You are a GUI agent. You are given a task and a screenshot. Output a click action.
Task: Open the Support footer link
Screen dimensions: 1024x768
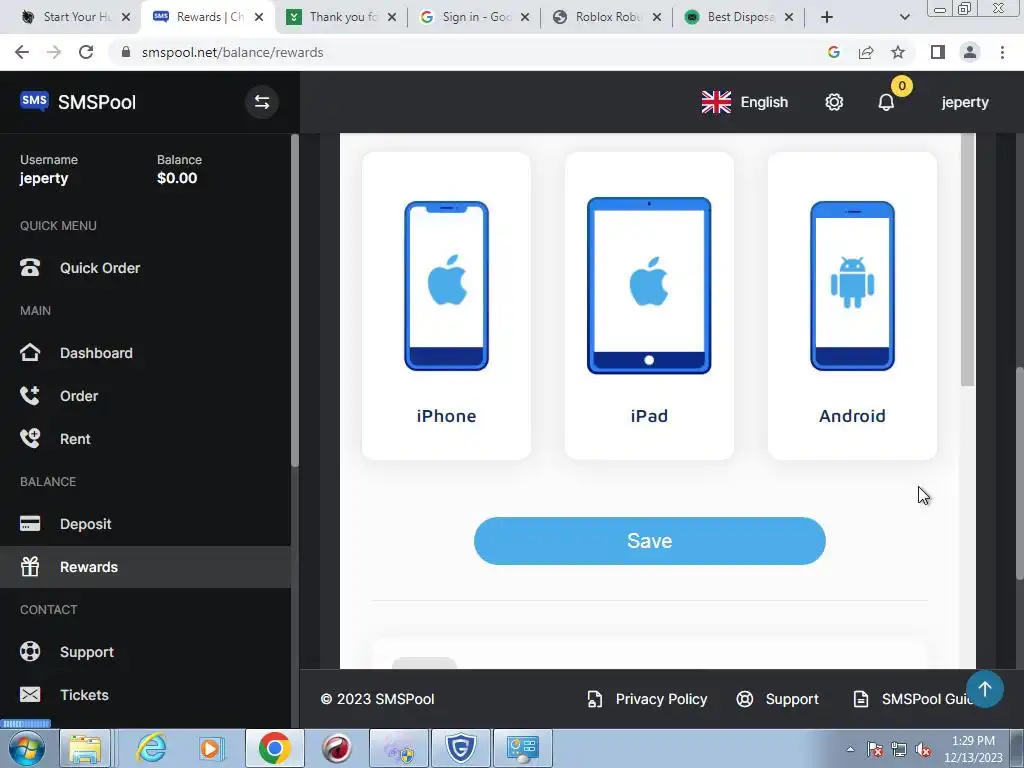[777, 699]
